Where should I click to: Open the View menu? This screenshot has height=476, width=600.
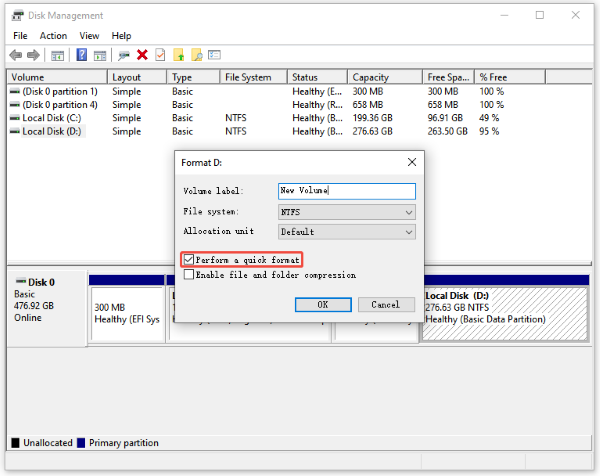click(89, 36)
